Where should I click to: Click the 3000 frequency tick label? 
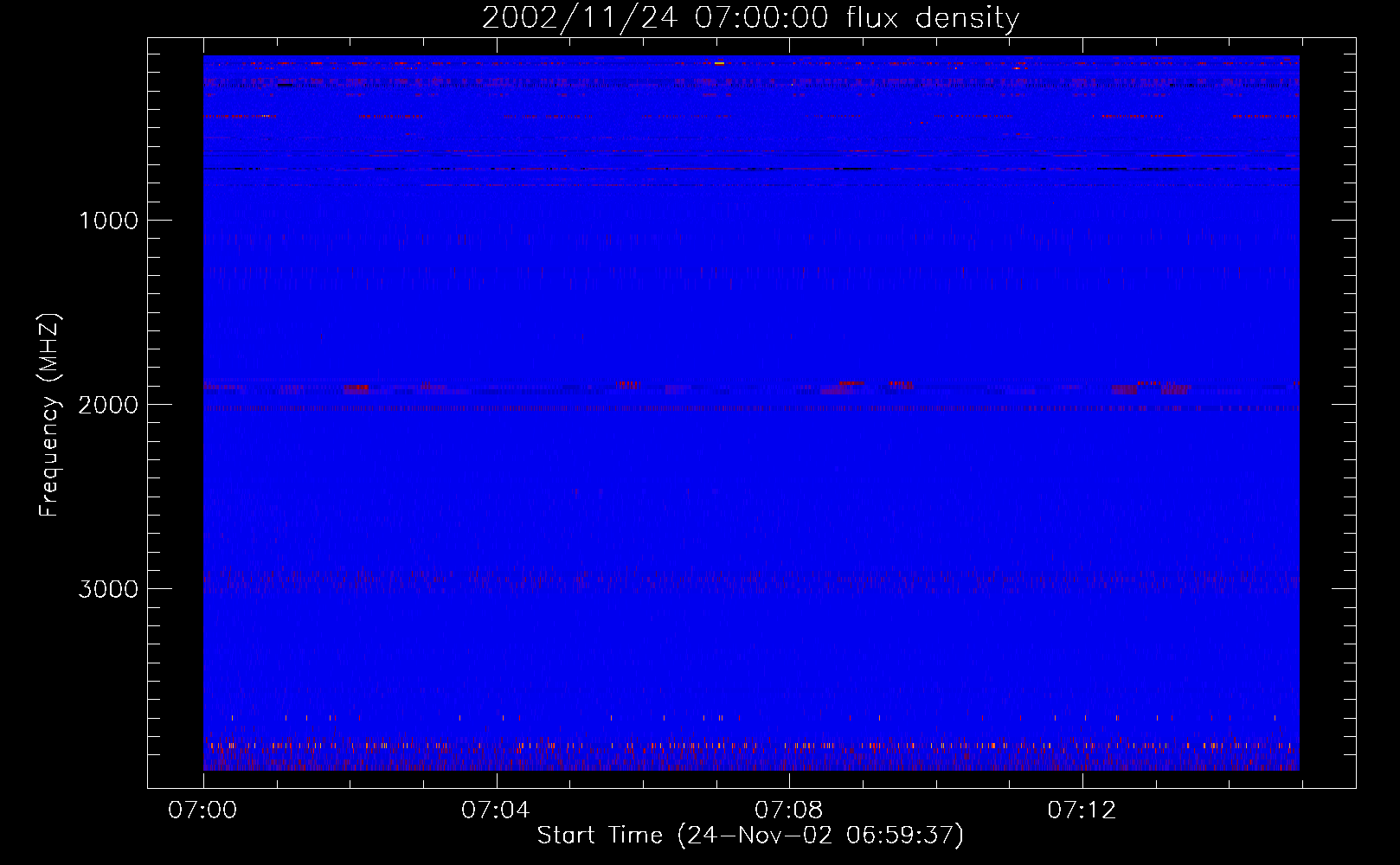point(108,589)
